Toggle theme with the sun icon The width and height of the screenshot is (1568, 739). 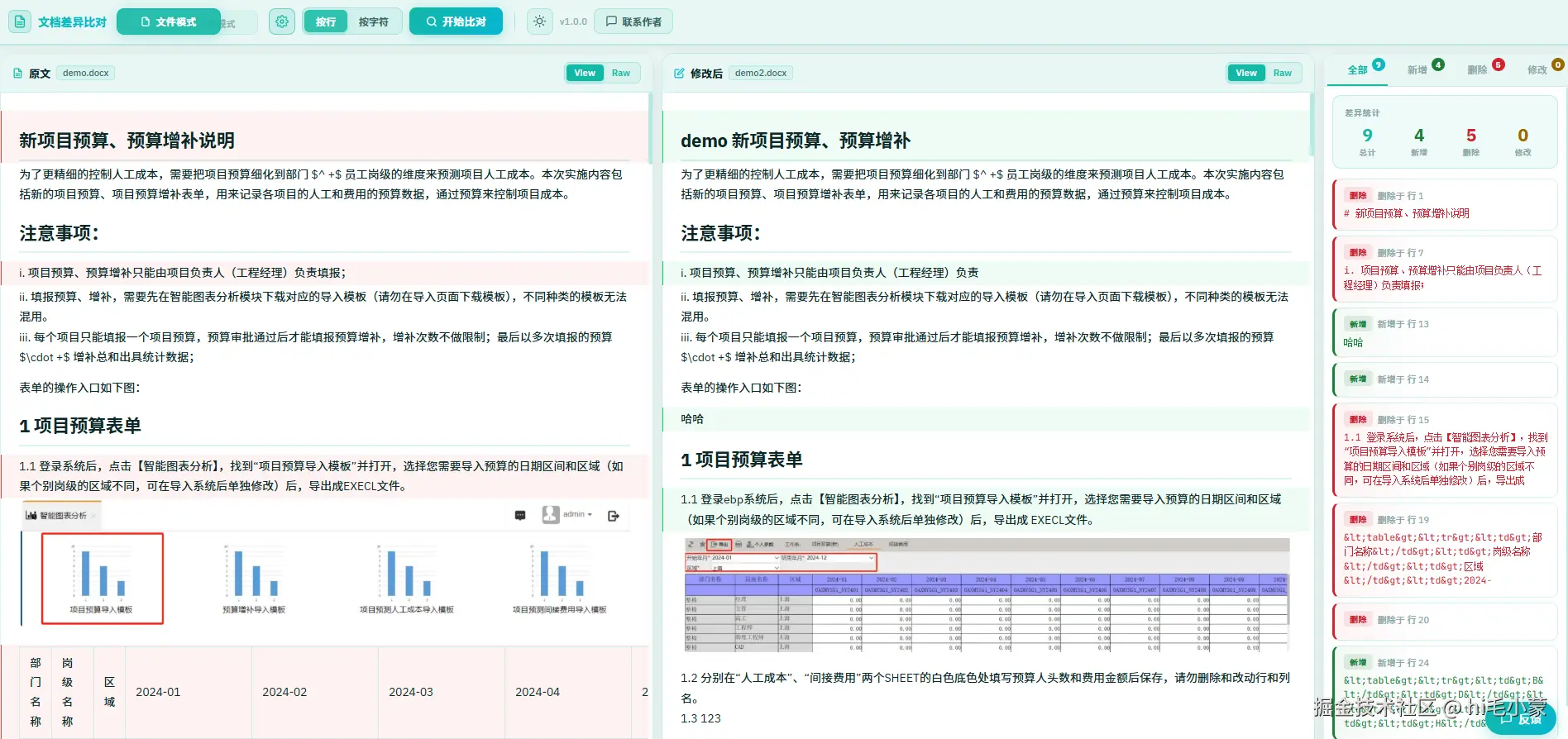(x=539, y=21)
